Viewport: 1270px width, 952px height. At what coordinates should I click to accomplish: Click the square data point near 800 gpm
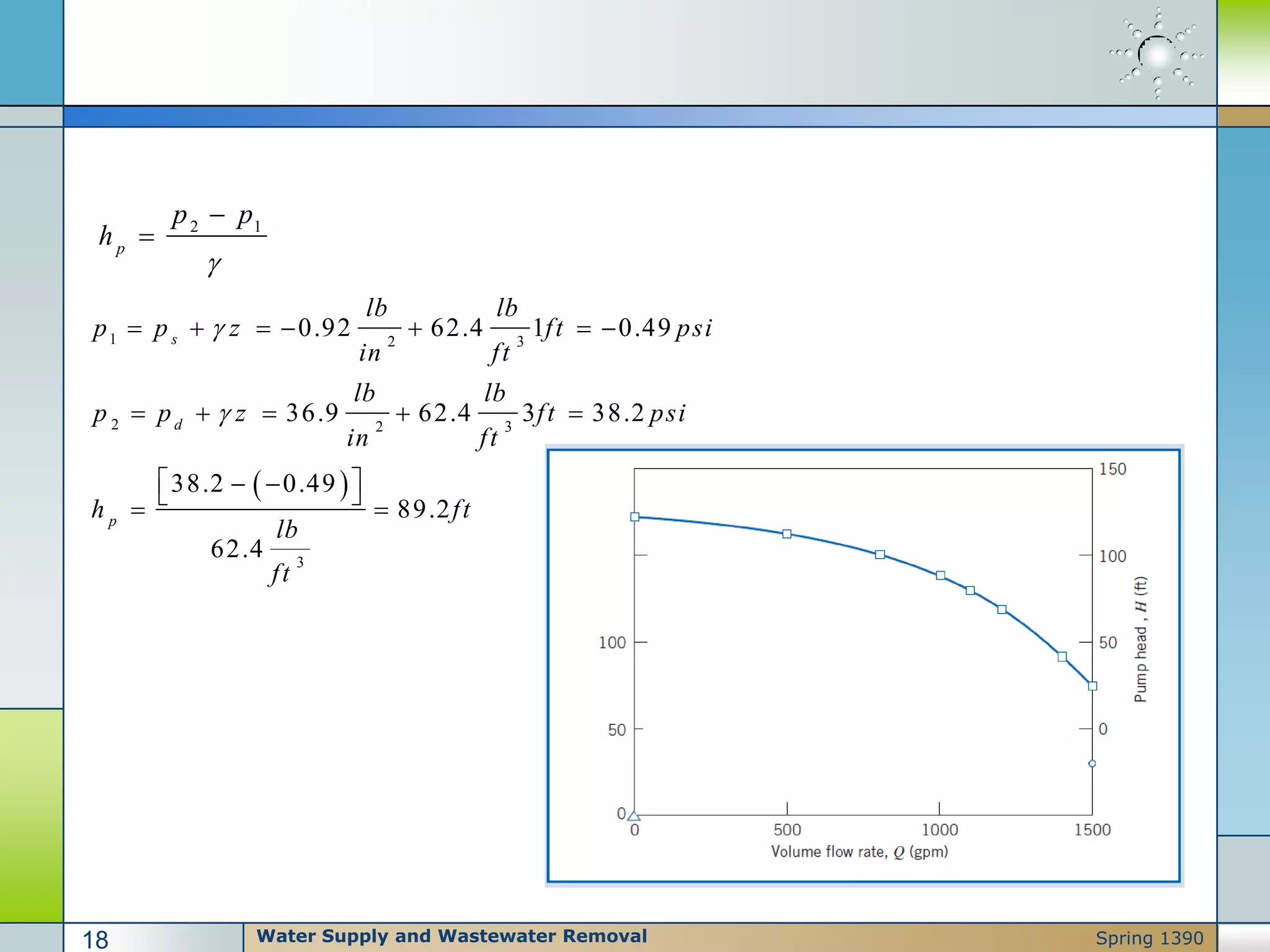click(879, 555)
